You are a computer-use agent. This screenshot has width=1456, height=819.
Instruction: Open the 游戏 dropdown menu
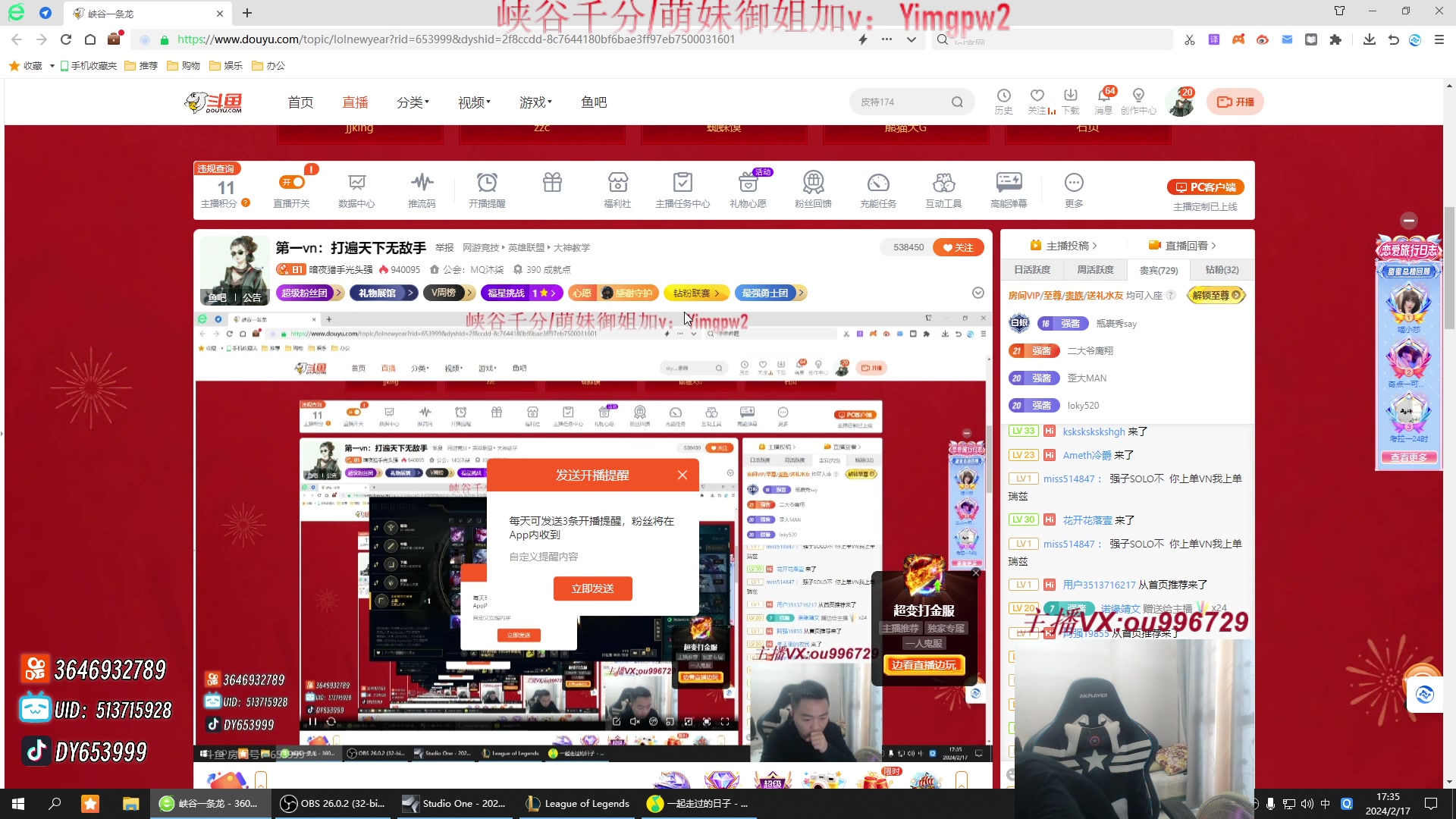click(x=535, y=102)
